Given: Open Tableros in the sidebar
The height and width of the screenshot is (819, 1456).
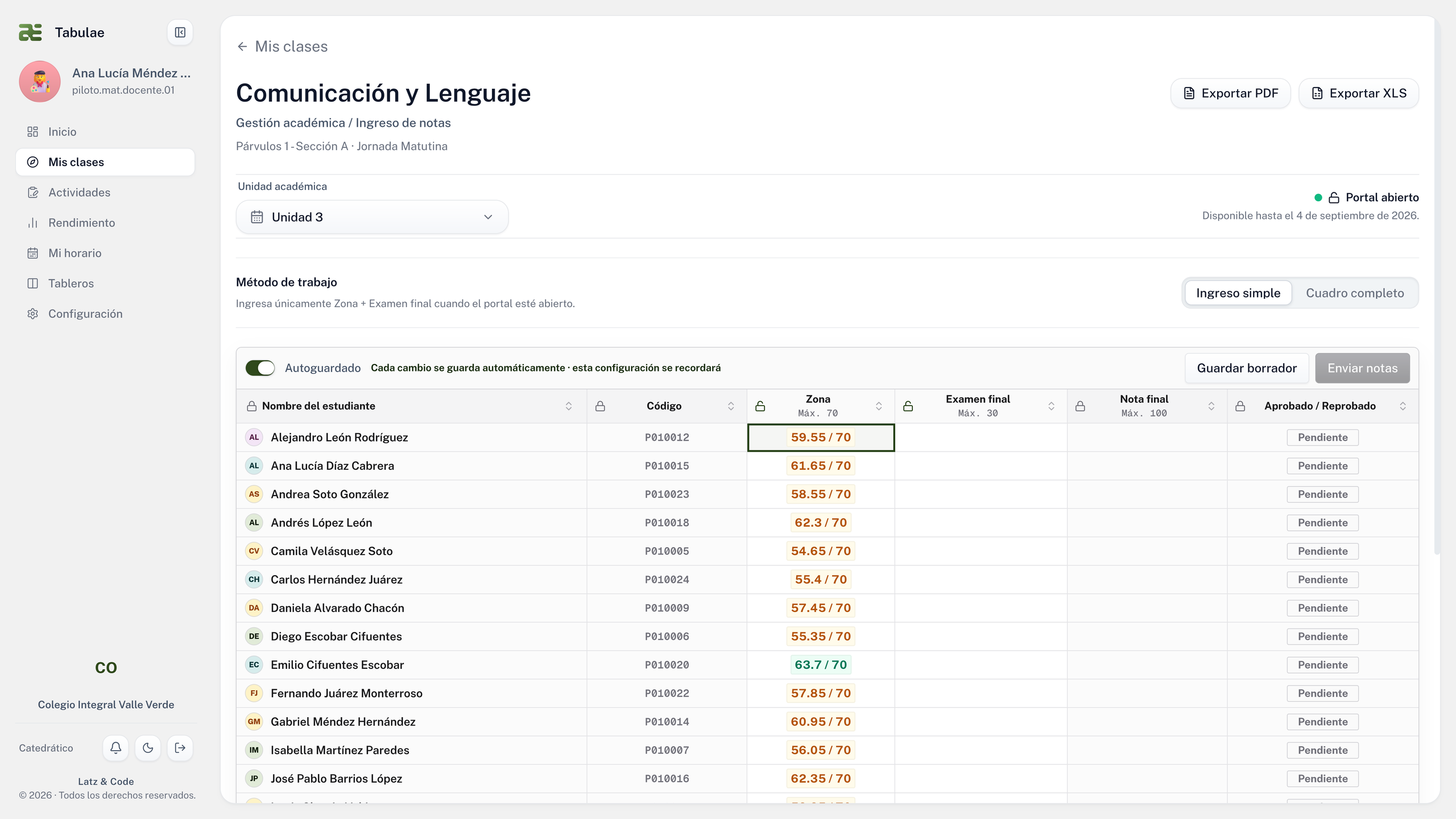Looking at the screenshot, I should point(105,283).
